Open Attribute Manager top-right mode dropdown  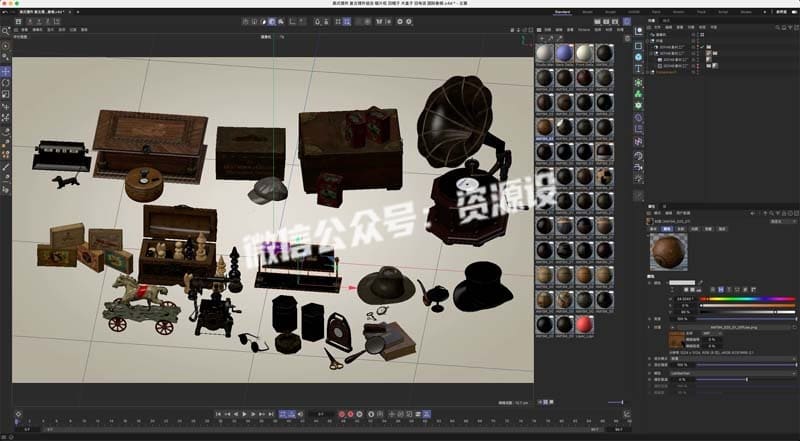tap(783, 221)
